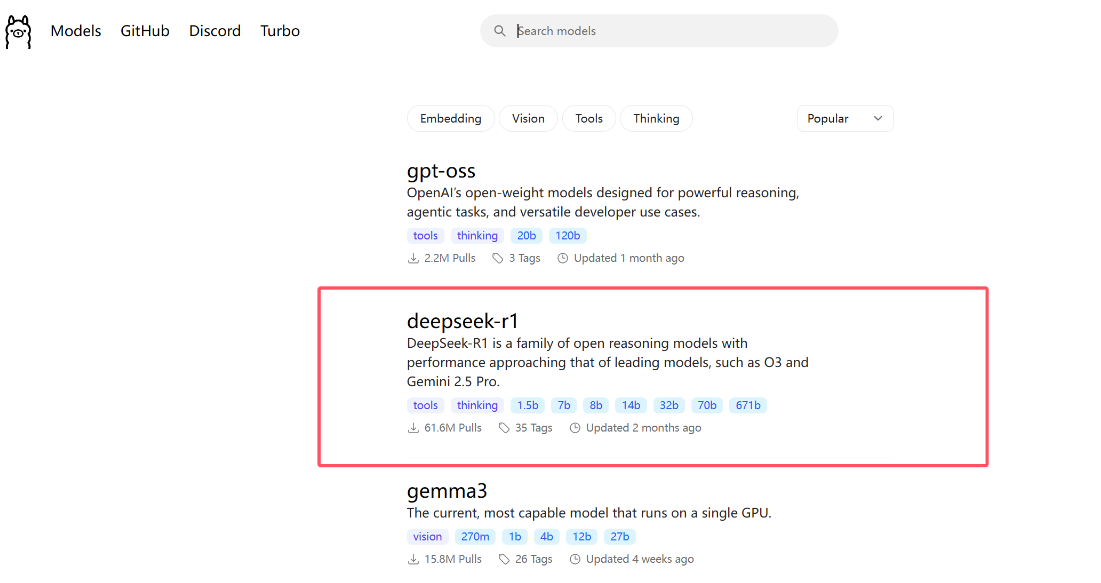Click the gemma3 pulls download icon

point(413,559)
